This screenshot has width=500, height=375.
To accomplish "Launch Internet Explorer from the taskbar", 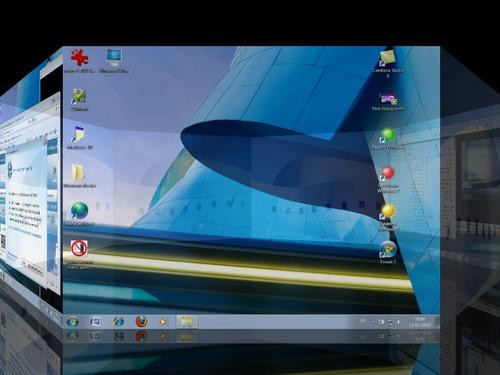I will 118,322.
